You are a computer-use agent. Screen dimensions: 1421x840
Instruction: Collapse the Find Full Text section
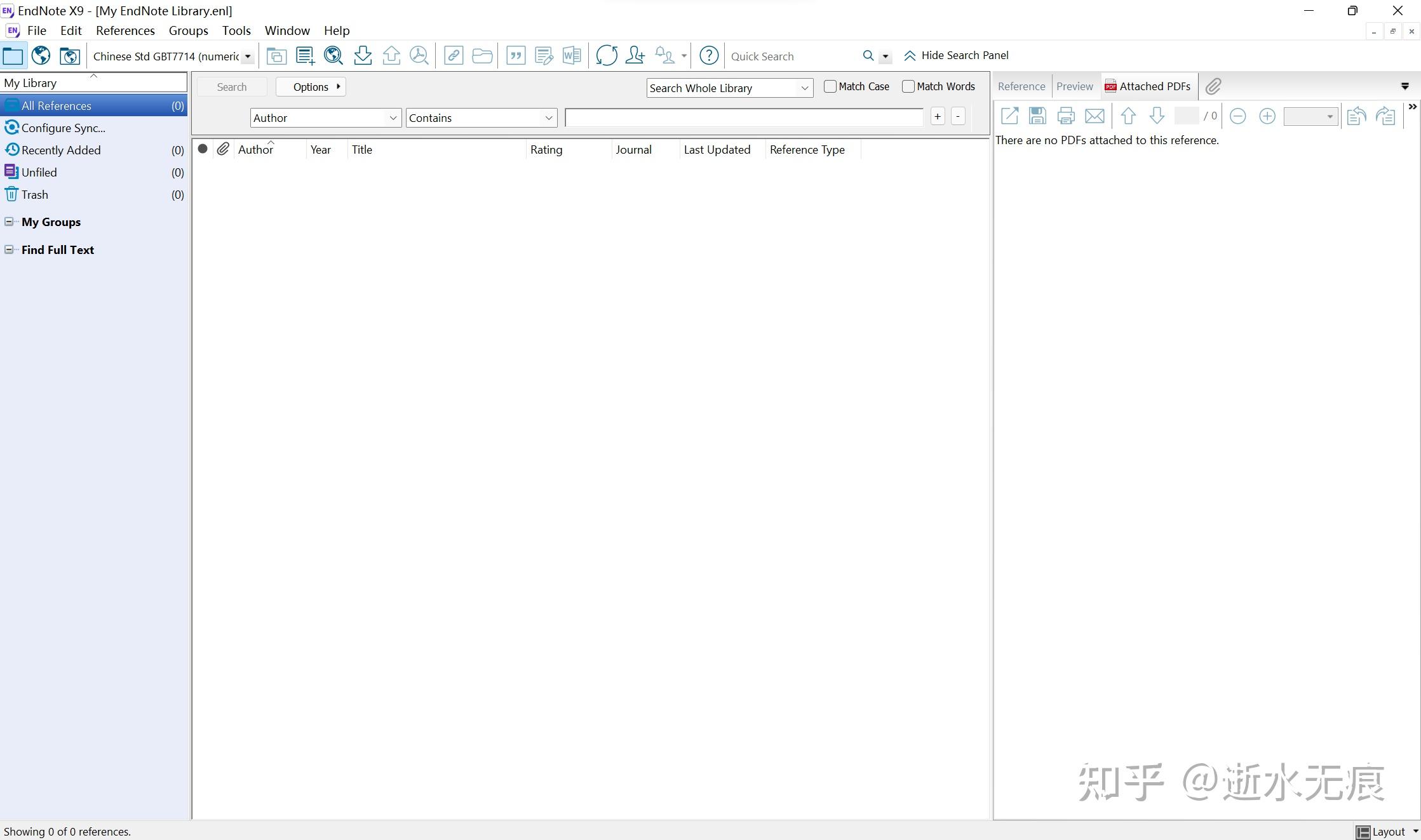click(9, 250)
